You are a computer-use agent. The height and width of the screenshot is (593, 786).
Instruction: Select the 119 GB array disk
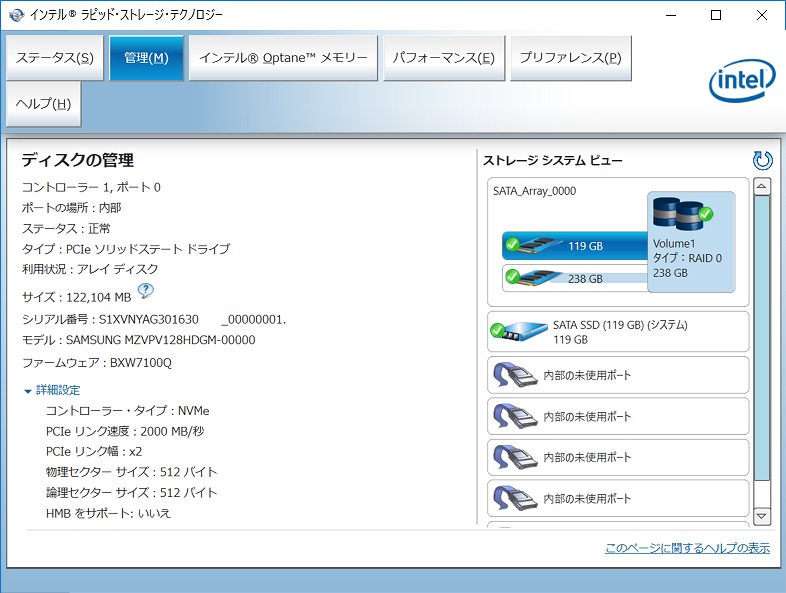pyautogui.click(x=574, y=246)
